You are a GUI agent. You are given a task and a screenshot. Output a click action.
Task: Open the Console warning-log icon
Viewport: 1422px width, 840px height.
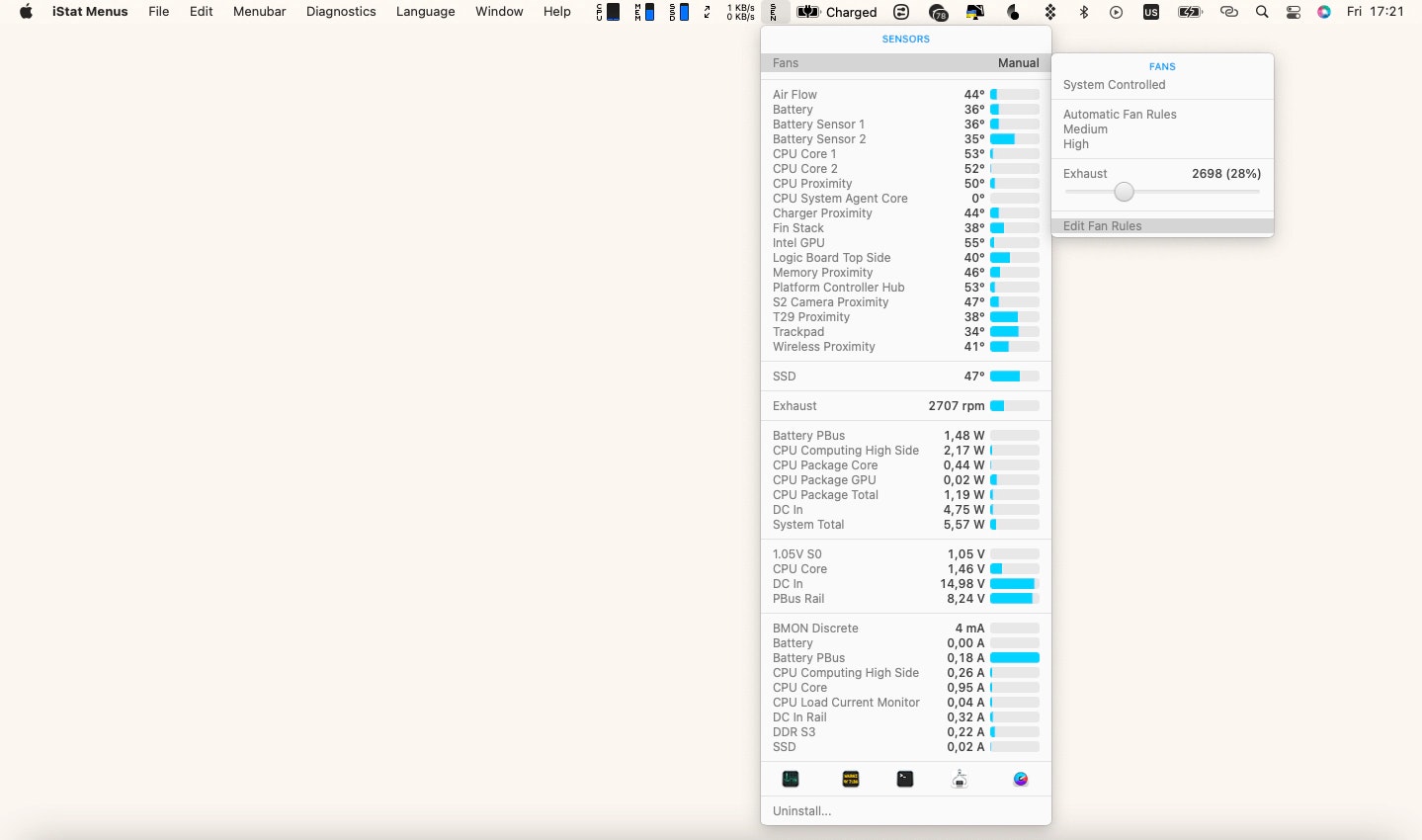[850, 779]
